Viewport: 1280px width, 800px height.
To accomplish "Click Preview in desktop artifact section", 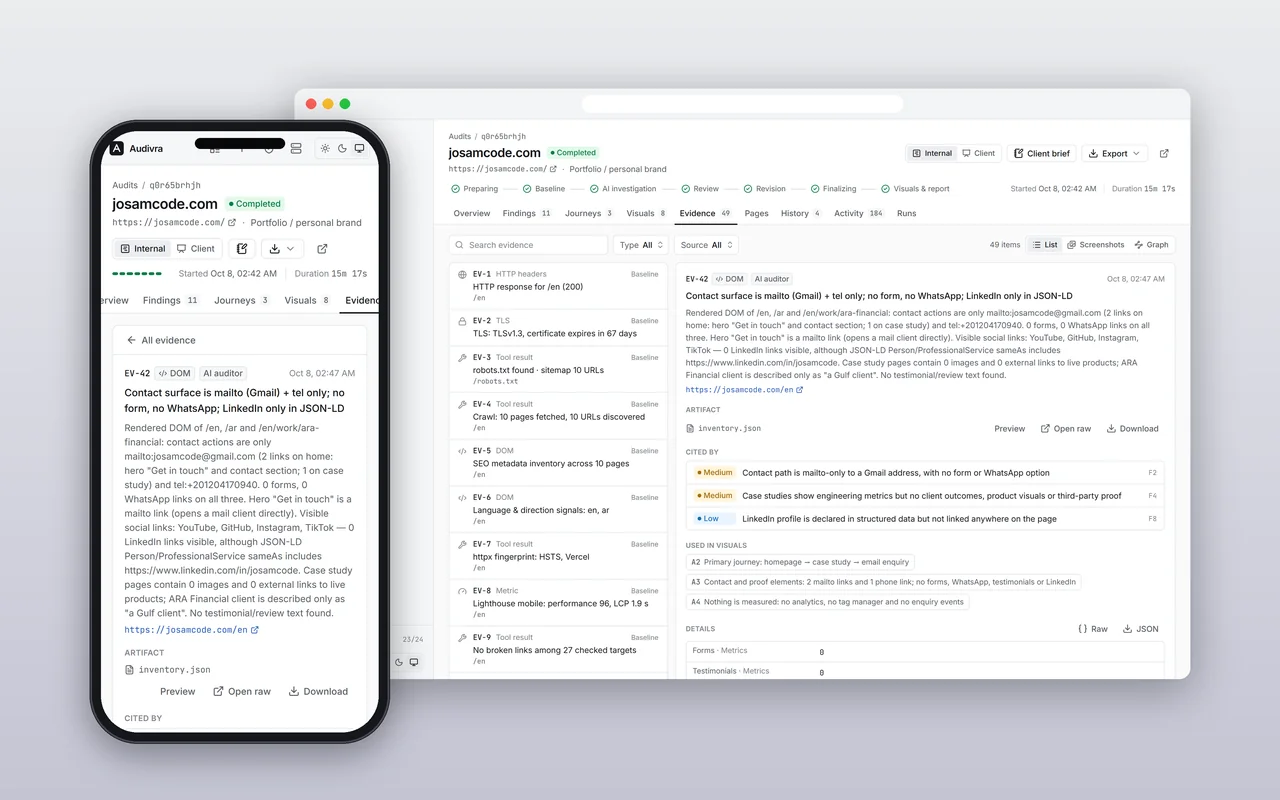I will coord(1009,428).
